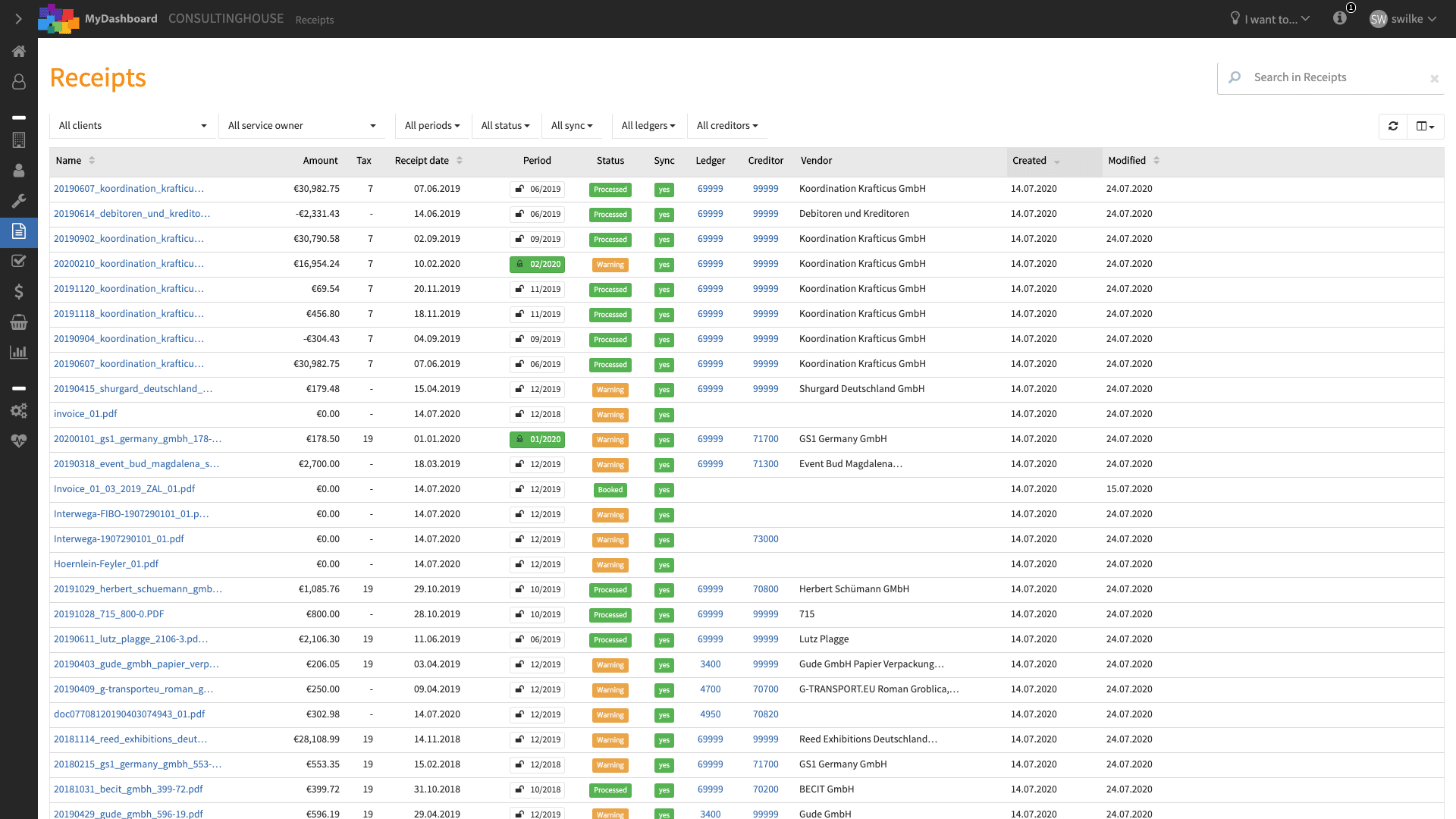Open receipt invoice_01.pdf

pos(86,414)
